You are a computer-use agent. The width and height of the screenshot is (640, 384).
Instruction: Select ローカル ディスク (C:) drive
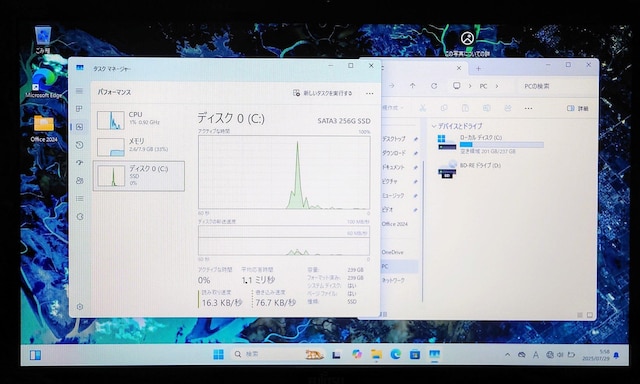click(x=490, y=144)
